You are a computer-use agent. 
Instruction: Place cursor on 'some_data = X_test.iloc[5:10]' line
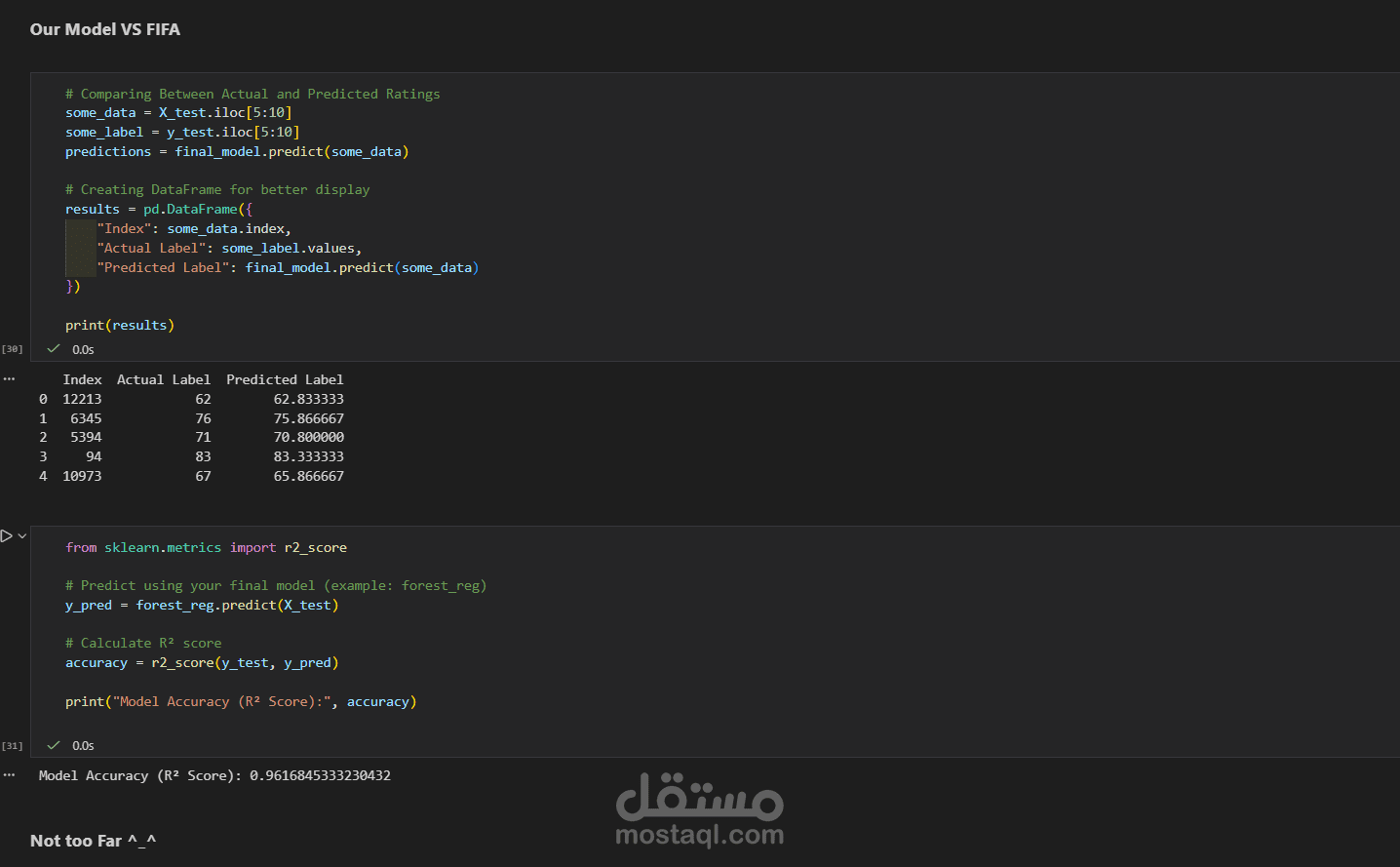[x=178, y=113]
